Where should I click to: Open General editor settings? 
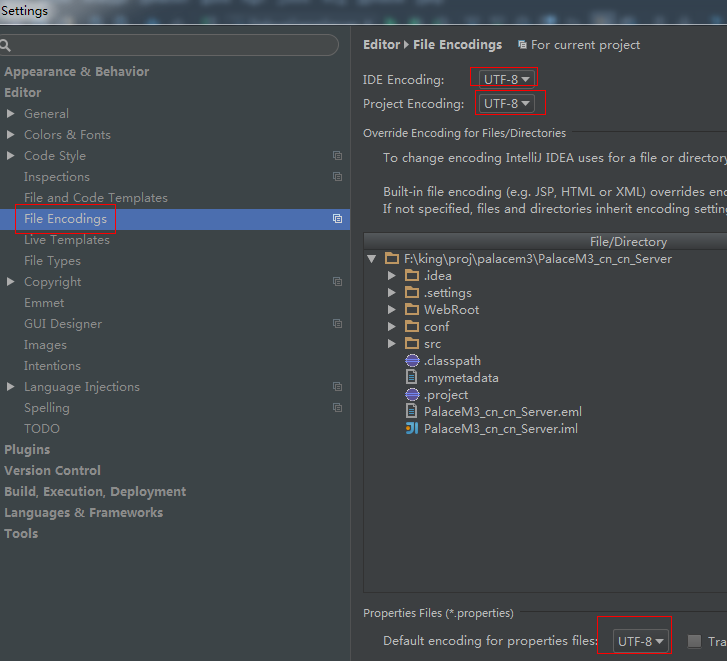[x=46, y=114]
